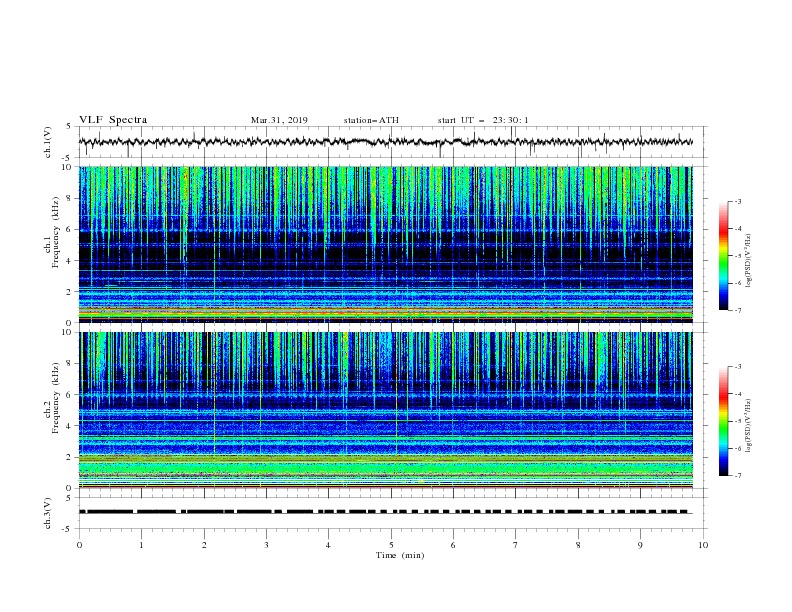Click the "ch.3(V)" axis label
792x612 pixels.
tap(48, 513)
